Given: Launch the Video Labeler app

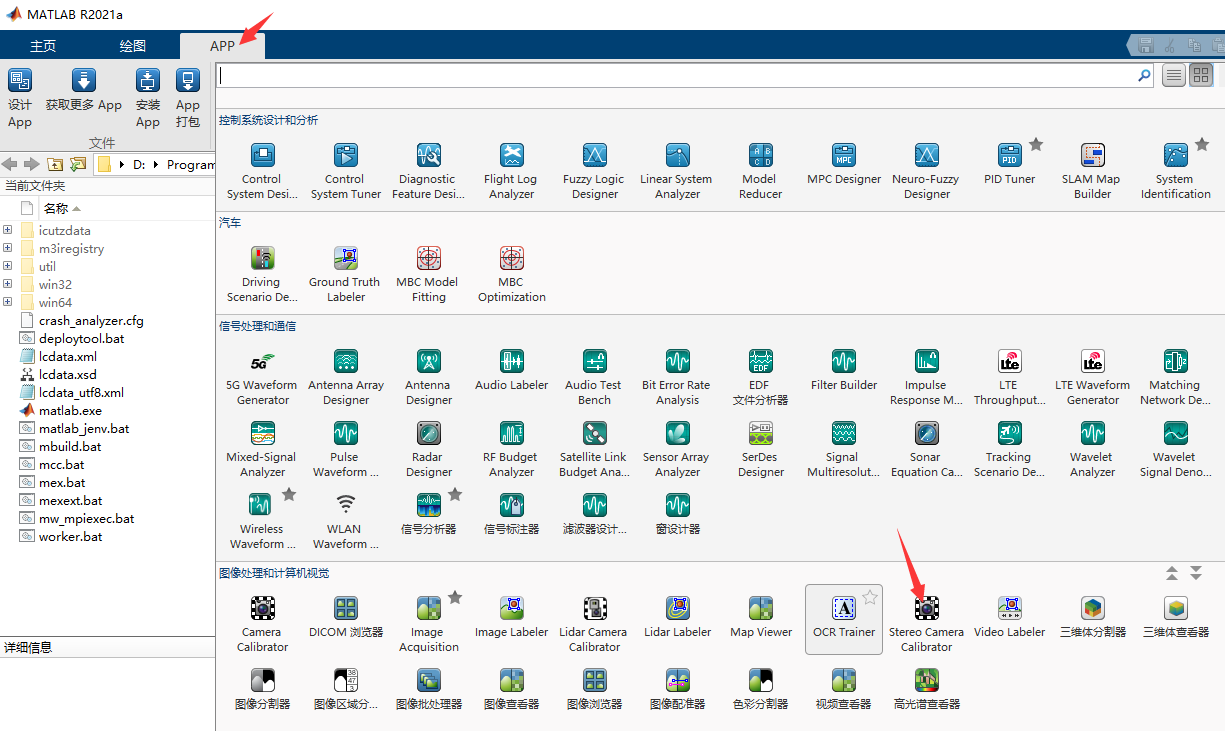Looking at the screenshot, I should pos(1010,617).
